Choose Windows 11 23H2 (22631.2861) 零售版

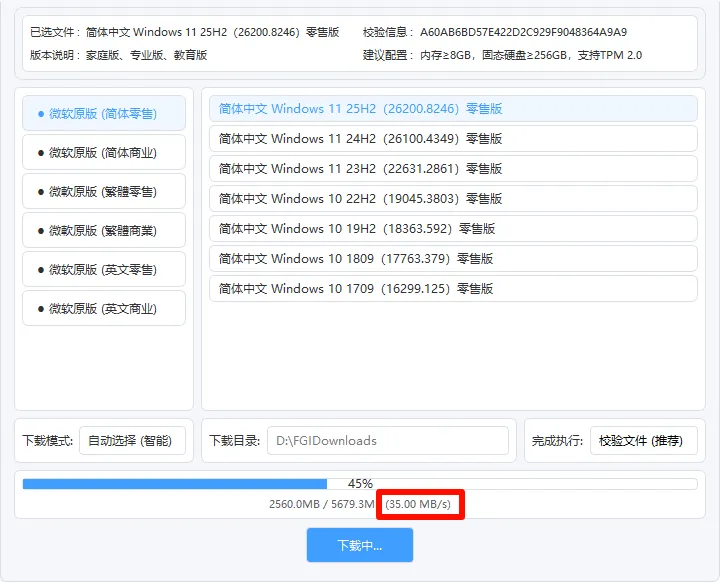click(x=453, y=169)
